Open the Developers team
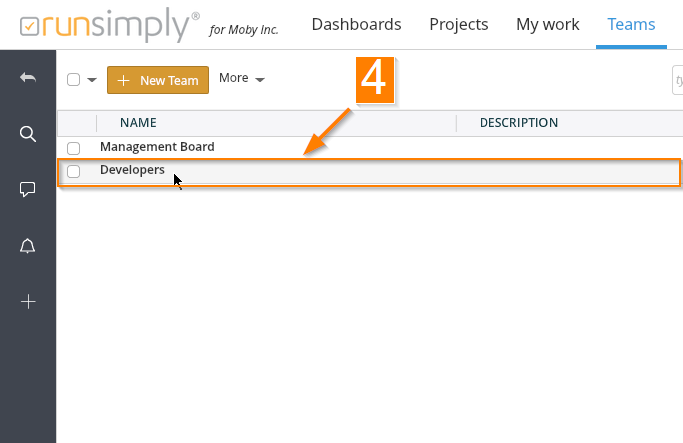The width and height of the screenshot is (683, 443). (132, 171)
